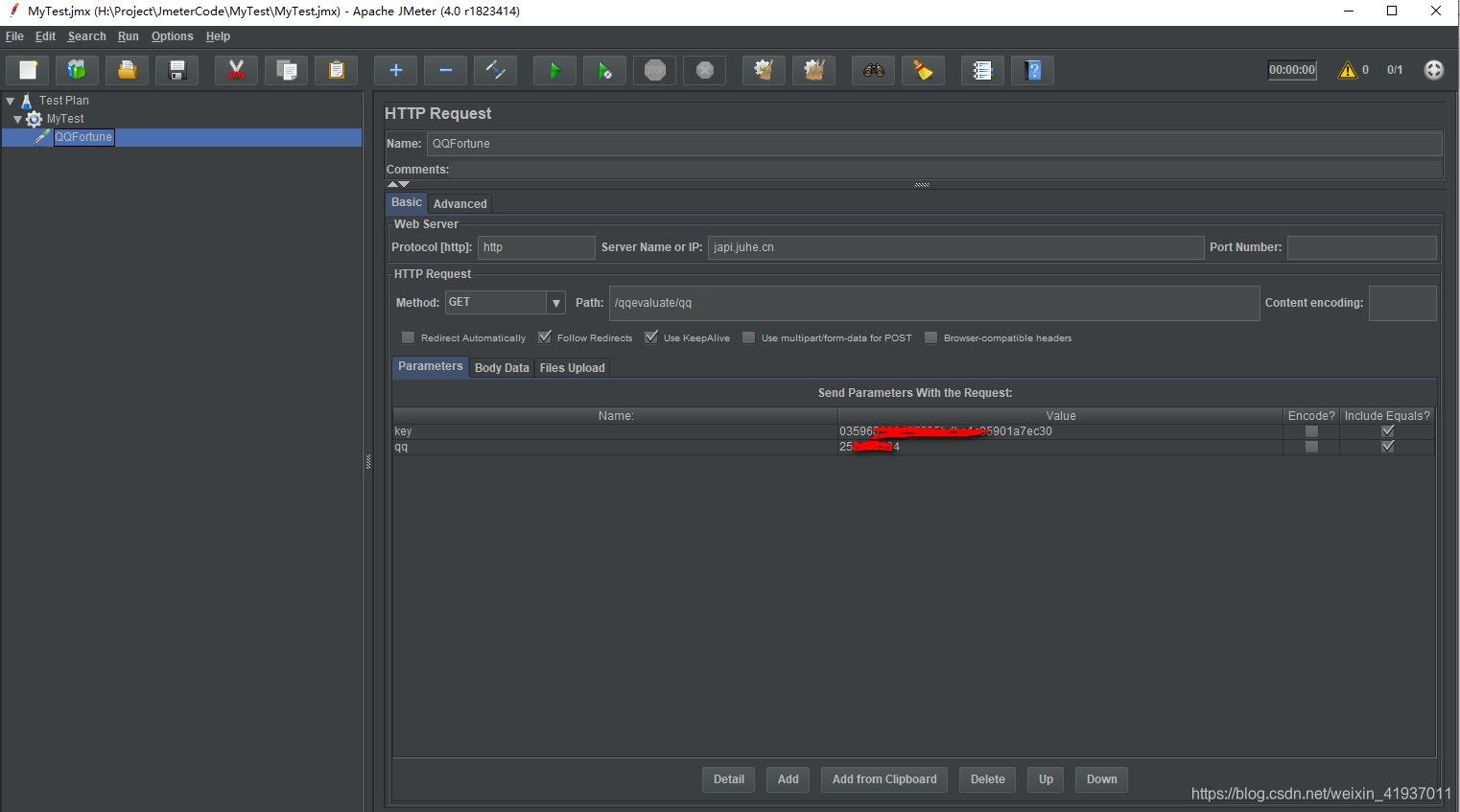The width and height of the screenshot is (1460, 812).
Task: Select the Parameters tab
Action: point(430,366)
